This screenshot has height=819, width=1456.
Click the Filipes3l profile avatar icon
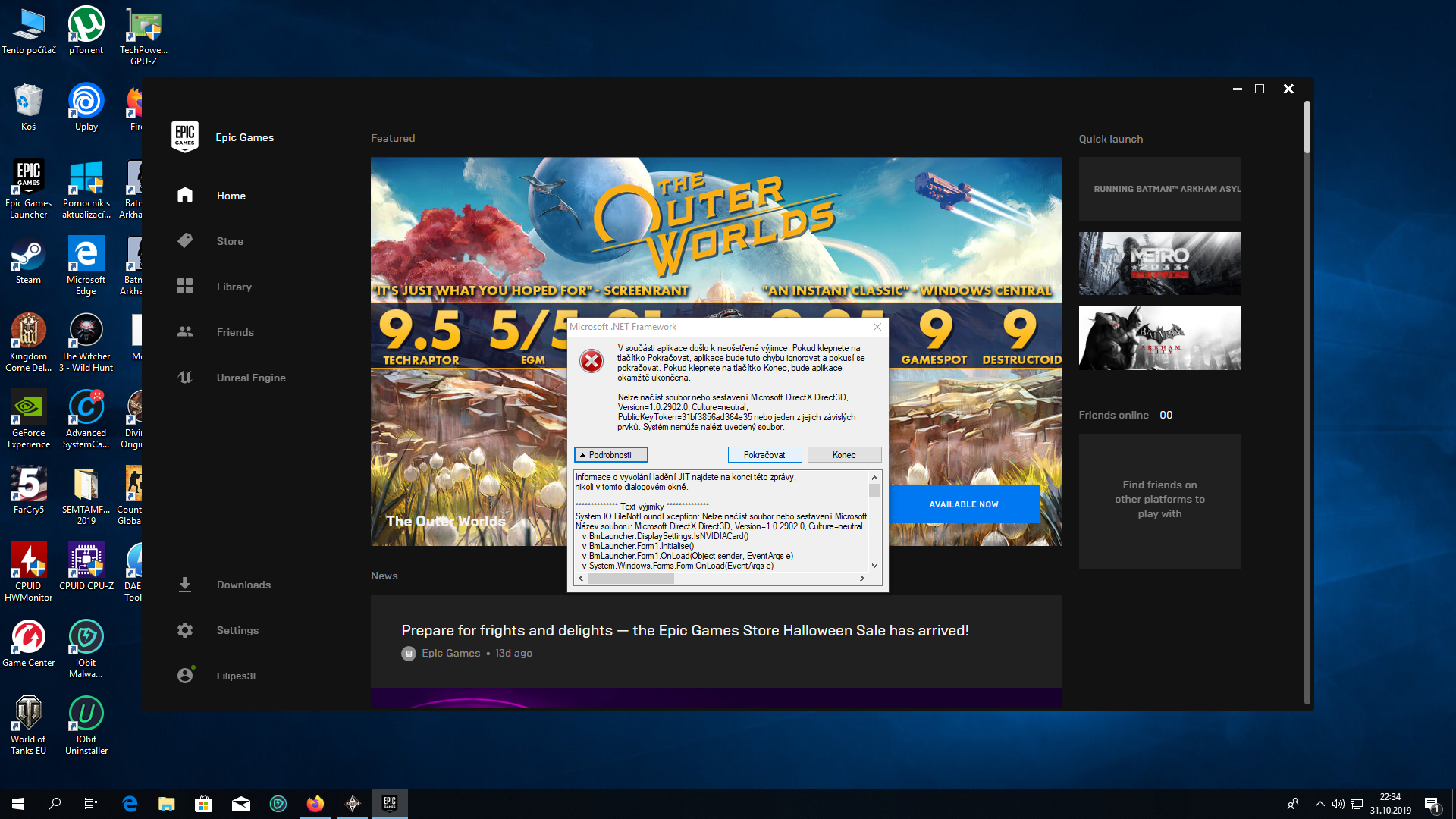pos(185,676)
